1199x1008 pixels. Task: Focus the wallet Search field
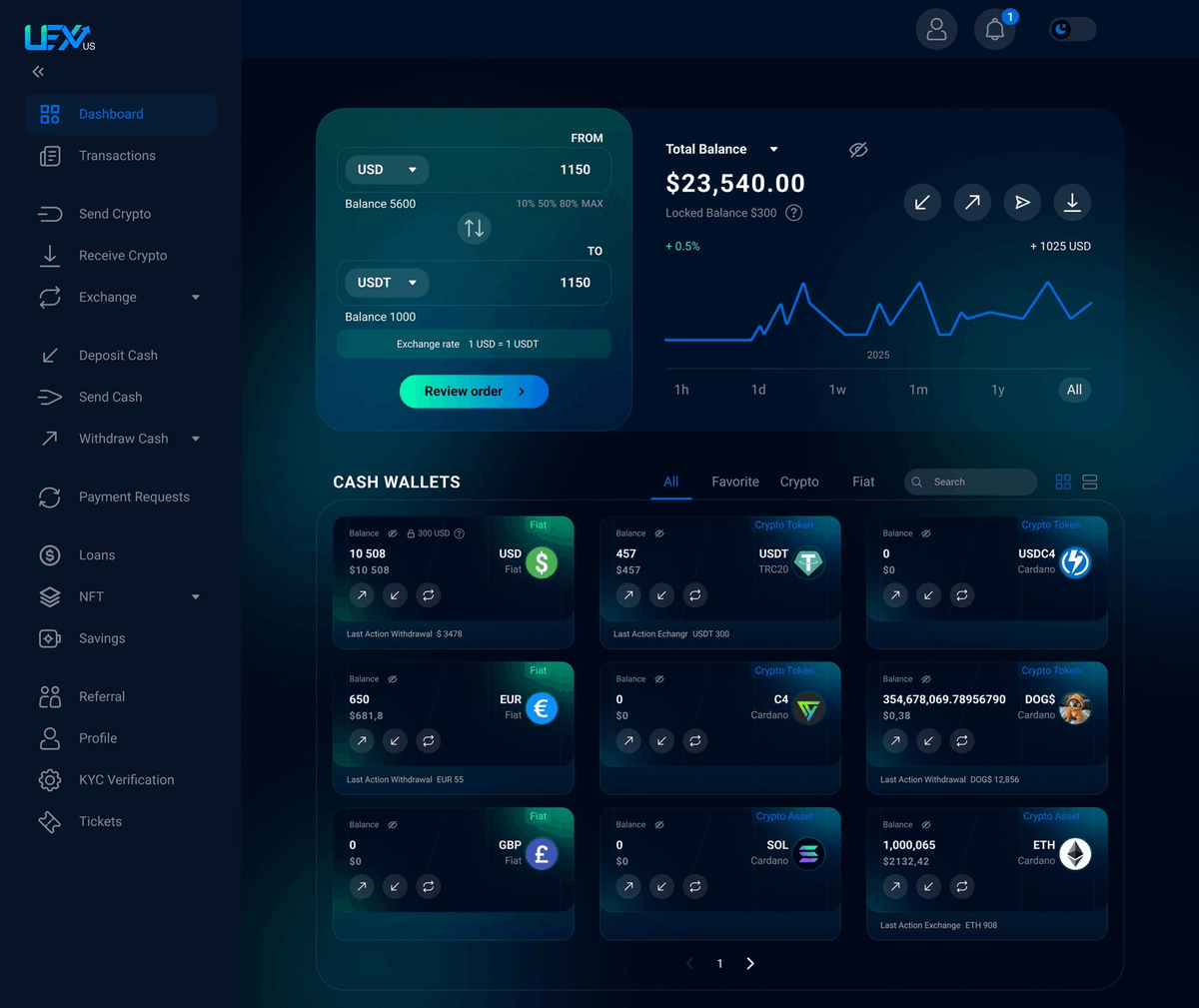(970, 483)
